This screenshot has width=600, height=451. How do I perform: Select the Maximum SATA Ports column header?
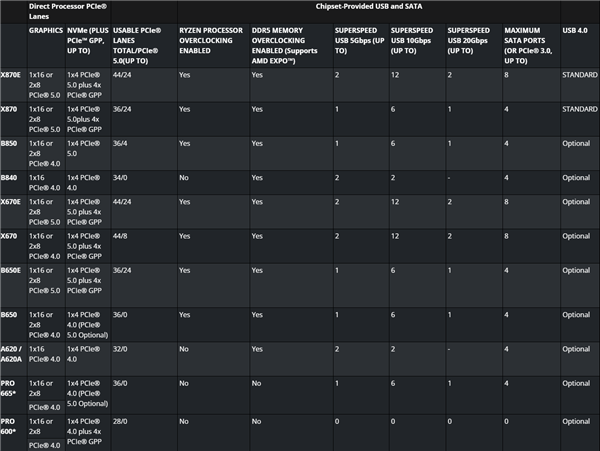click(529, 40)
